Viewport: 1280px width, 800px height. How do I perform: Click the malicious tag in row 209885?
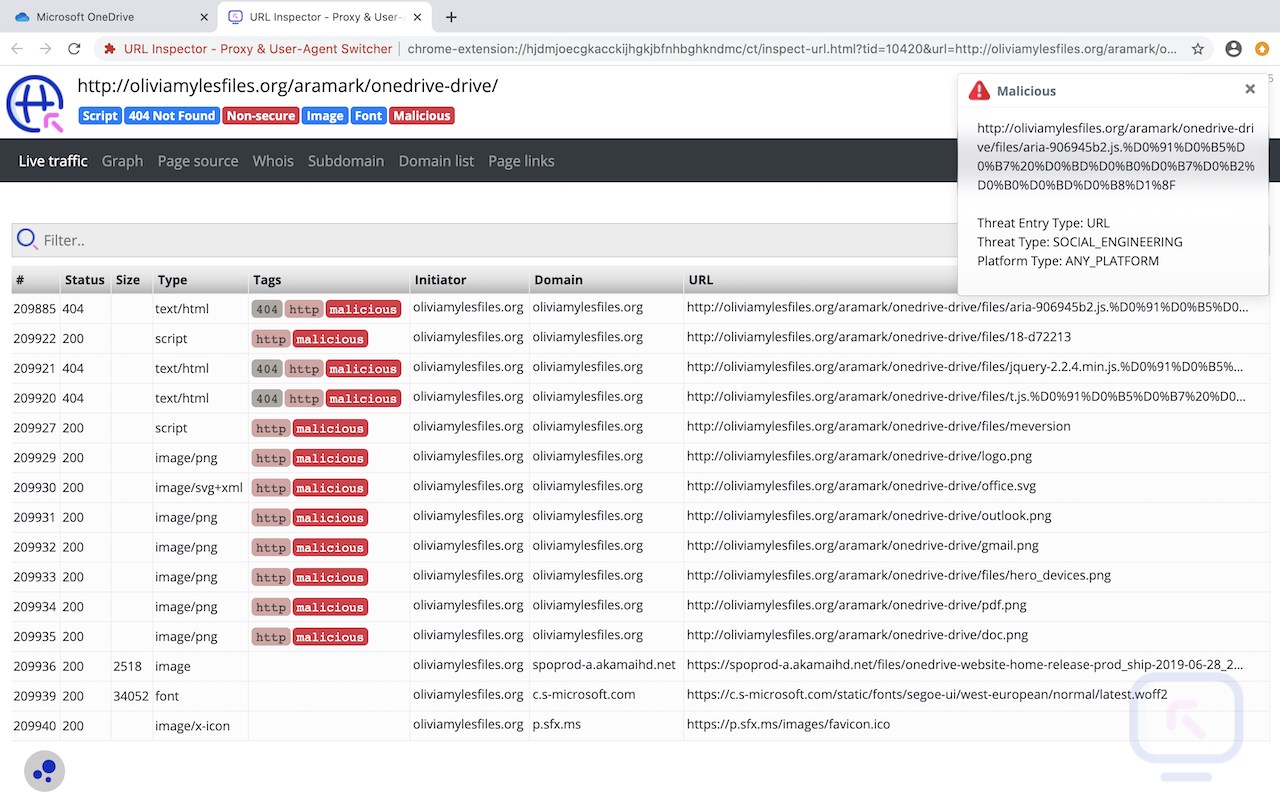363,309
